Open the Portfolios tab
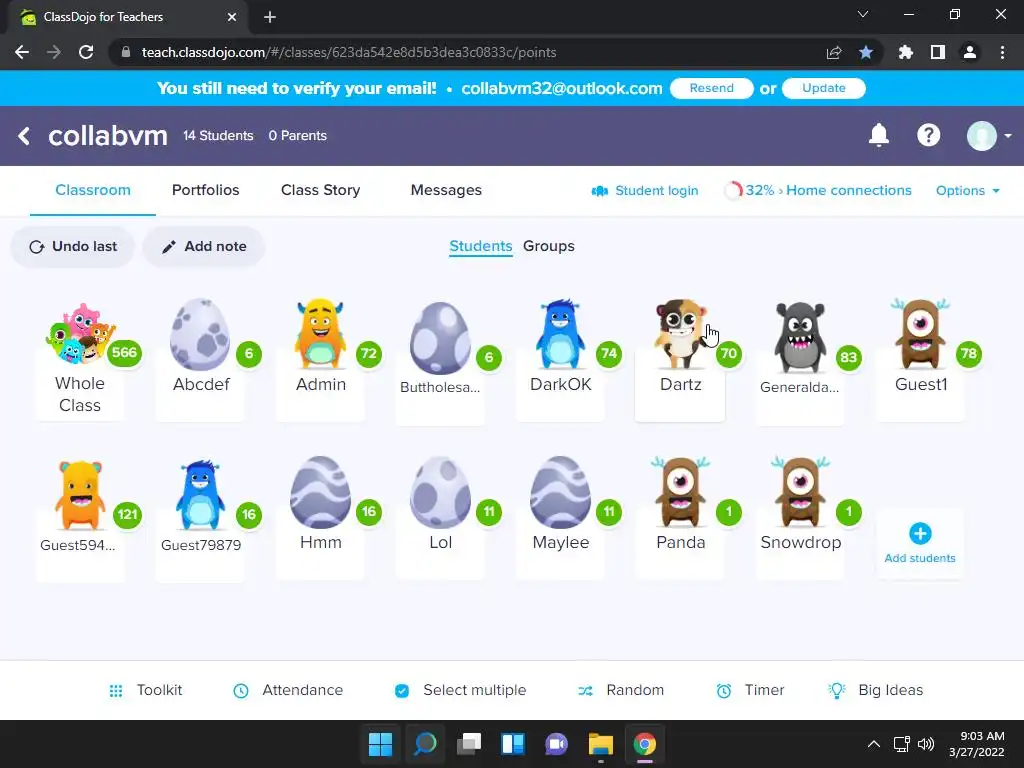The width and height of the screenshot is (1024, 768). [206, 190]
